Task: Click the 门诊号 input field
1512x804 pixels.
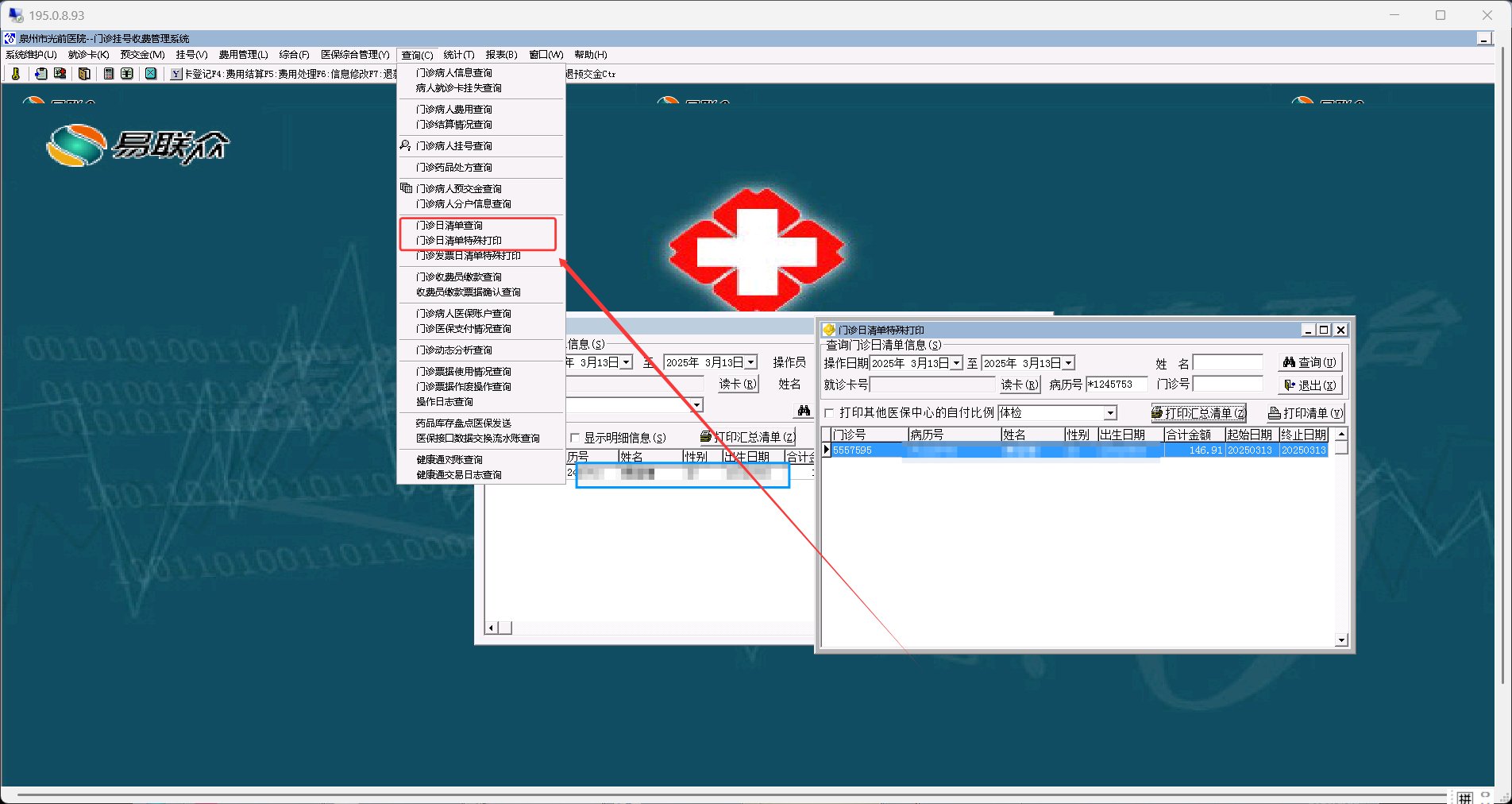Action: [x=1228, y=385]
